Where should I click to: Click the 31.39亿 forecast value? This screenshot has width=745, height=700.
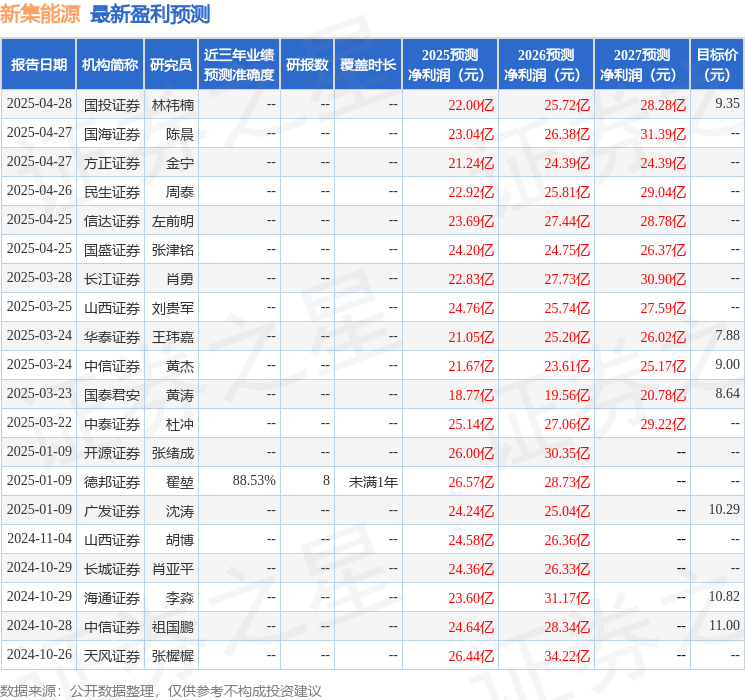(663, 134)
